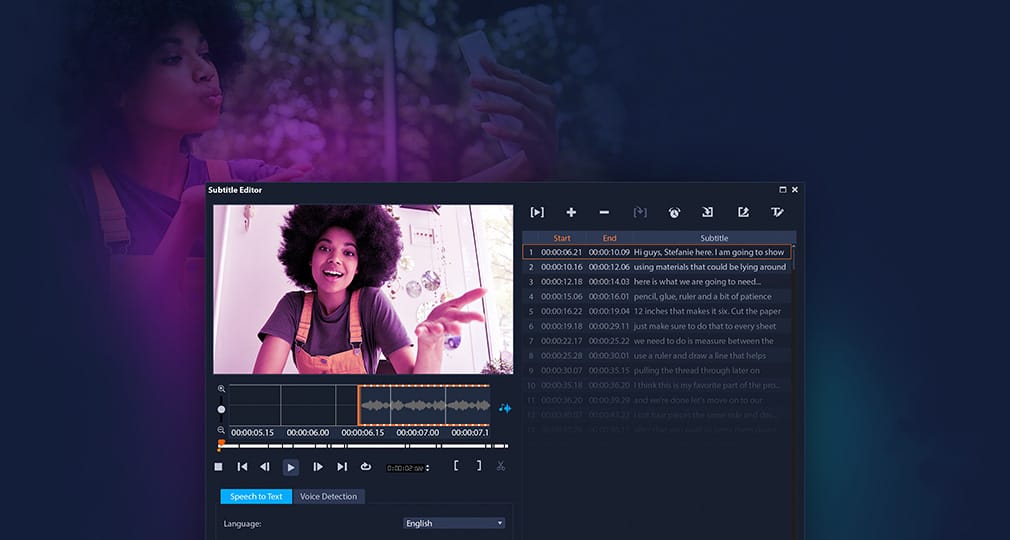This screenshot has height=540, width=1010.
Task: Click the subtitle time offset clock icon
Action: (674, 212)
